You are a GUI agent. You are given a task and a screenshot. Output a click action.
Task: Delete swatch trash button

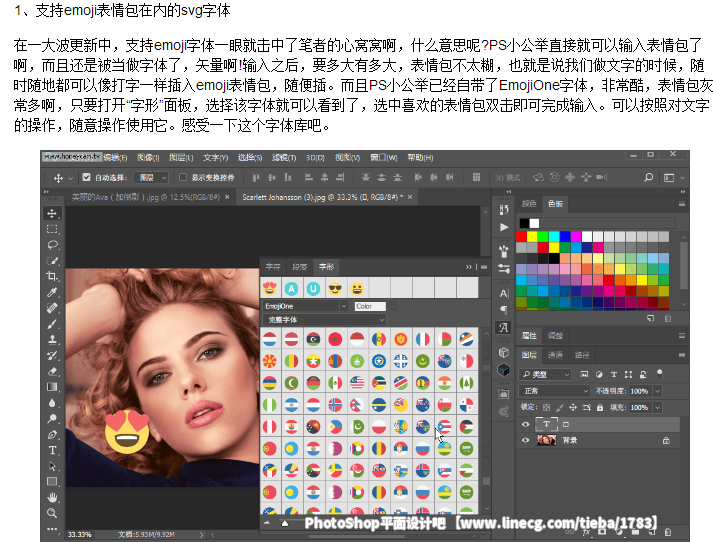point(668,318)
